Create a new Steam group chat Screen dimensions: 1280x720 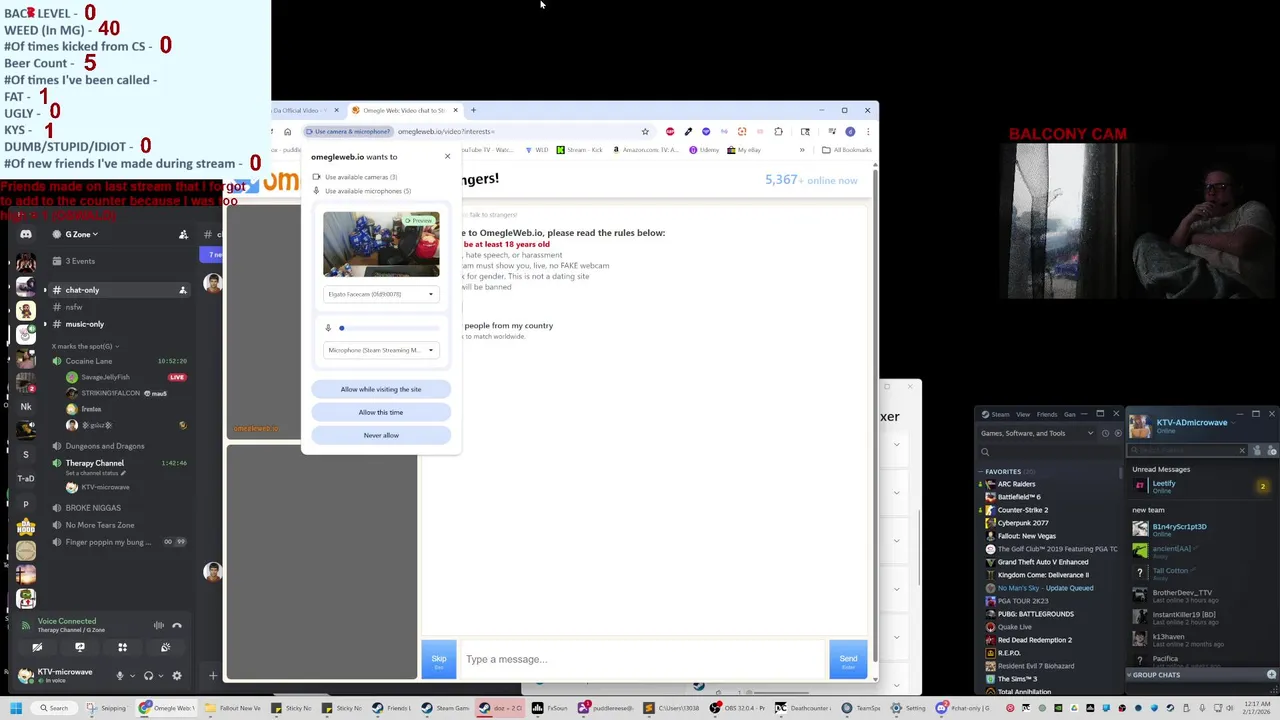1271,675
